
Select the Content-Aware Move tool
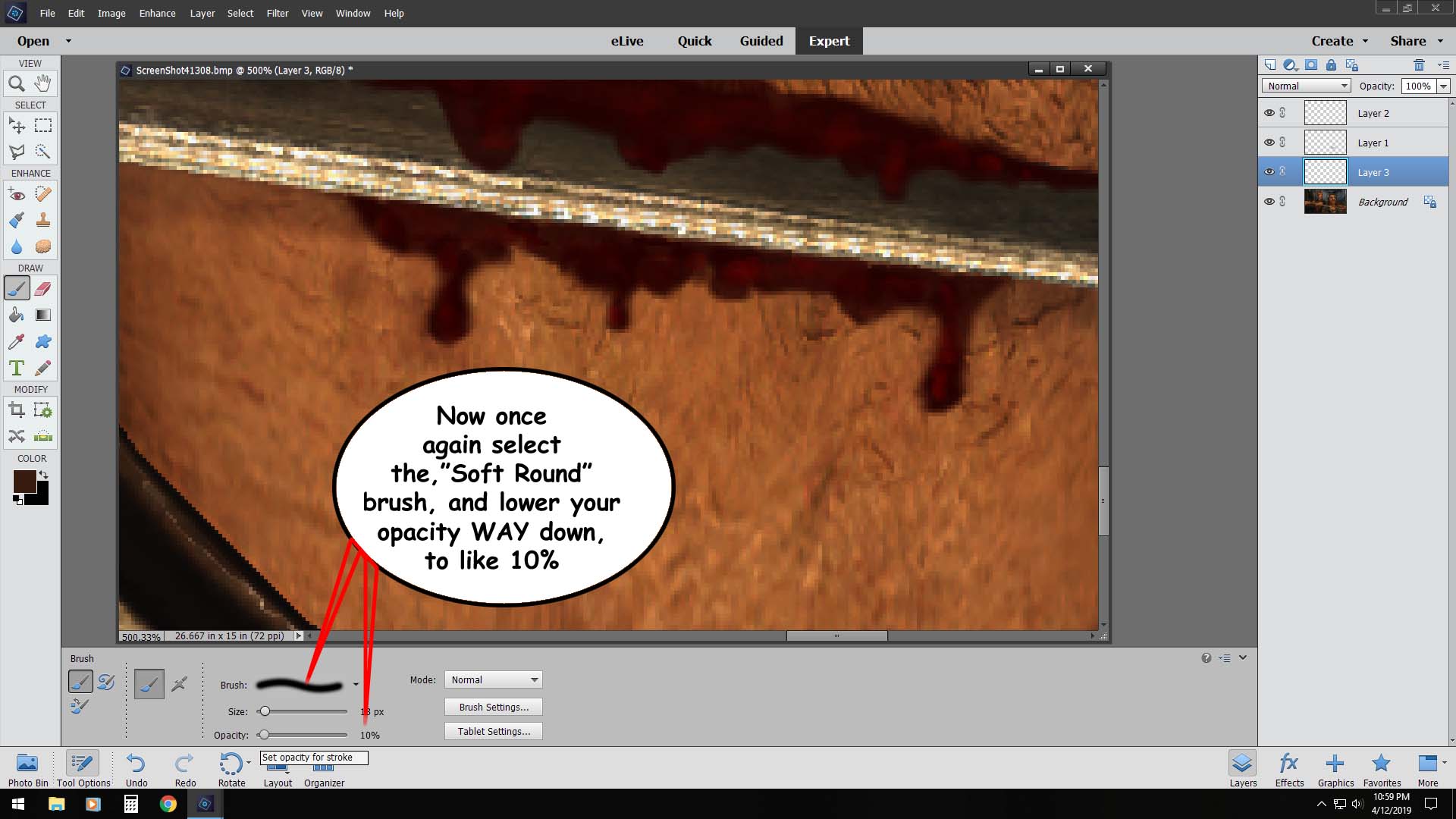pos(17,437)
